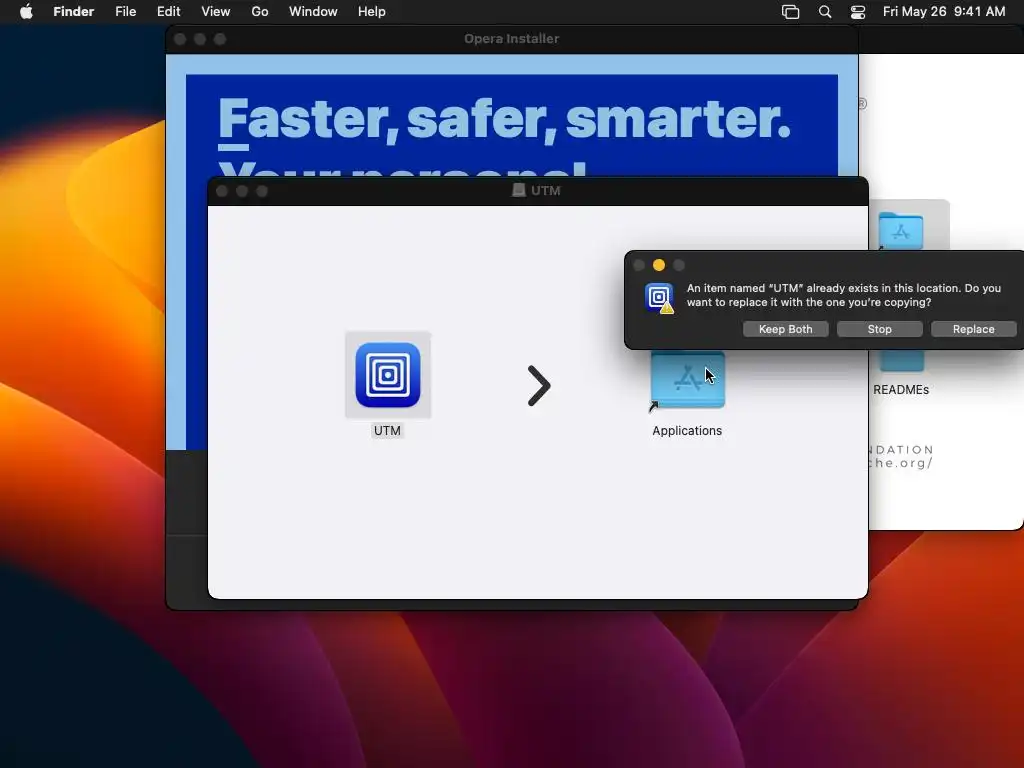1024x768 pixels.
Task: Open Stage Manager window icon in menu bar
Action: click(x=790, y=12)
